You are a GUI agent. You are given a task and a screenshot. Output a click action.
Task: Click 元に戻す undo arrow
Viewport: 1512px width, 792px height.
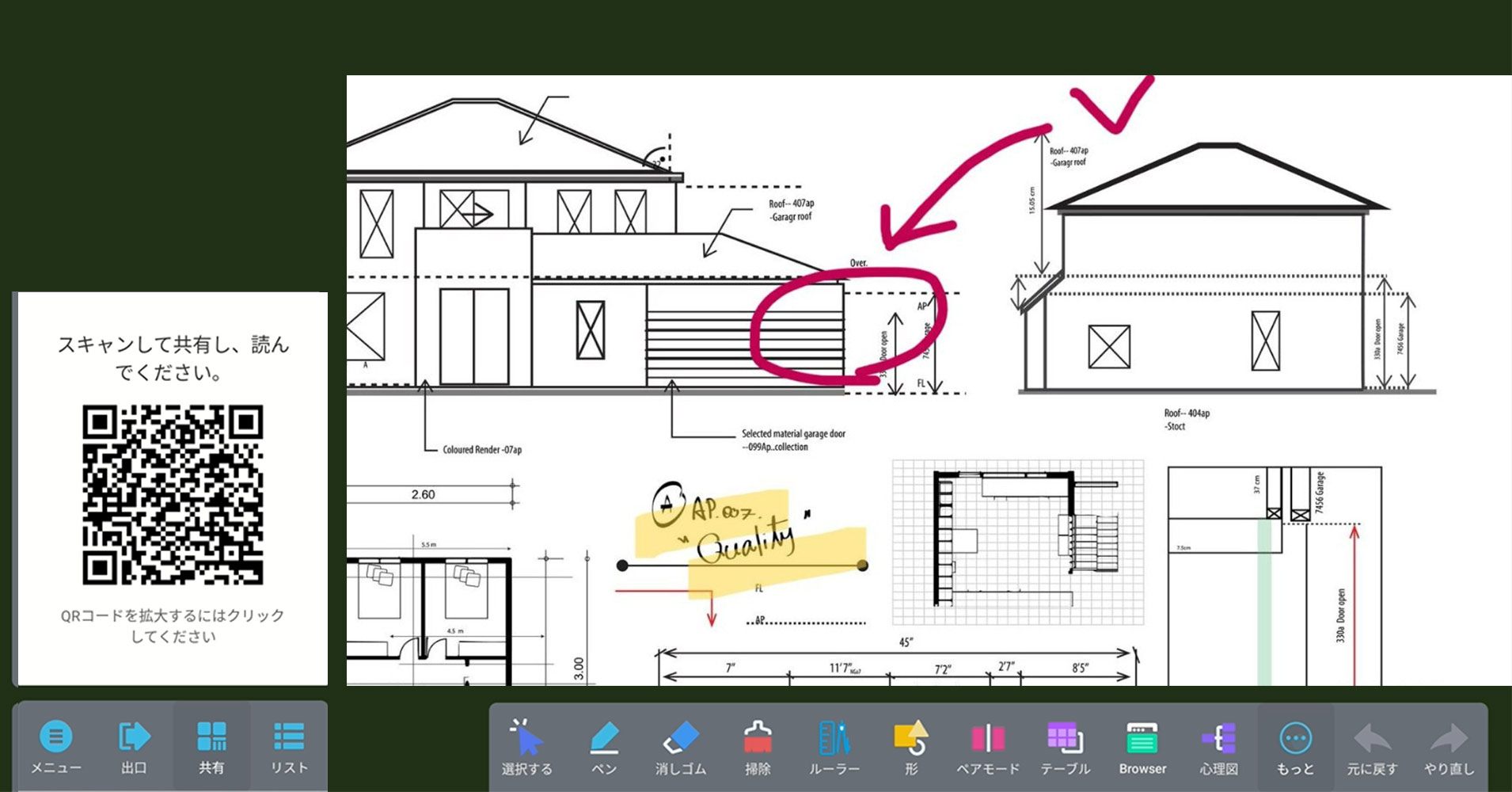pos(1372,747)
